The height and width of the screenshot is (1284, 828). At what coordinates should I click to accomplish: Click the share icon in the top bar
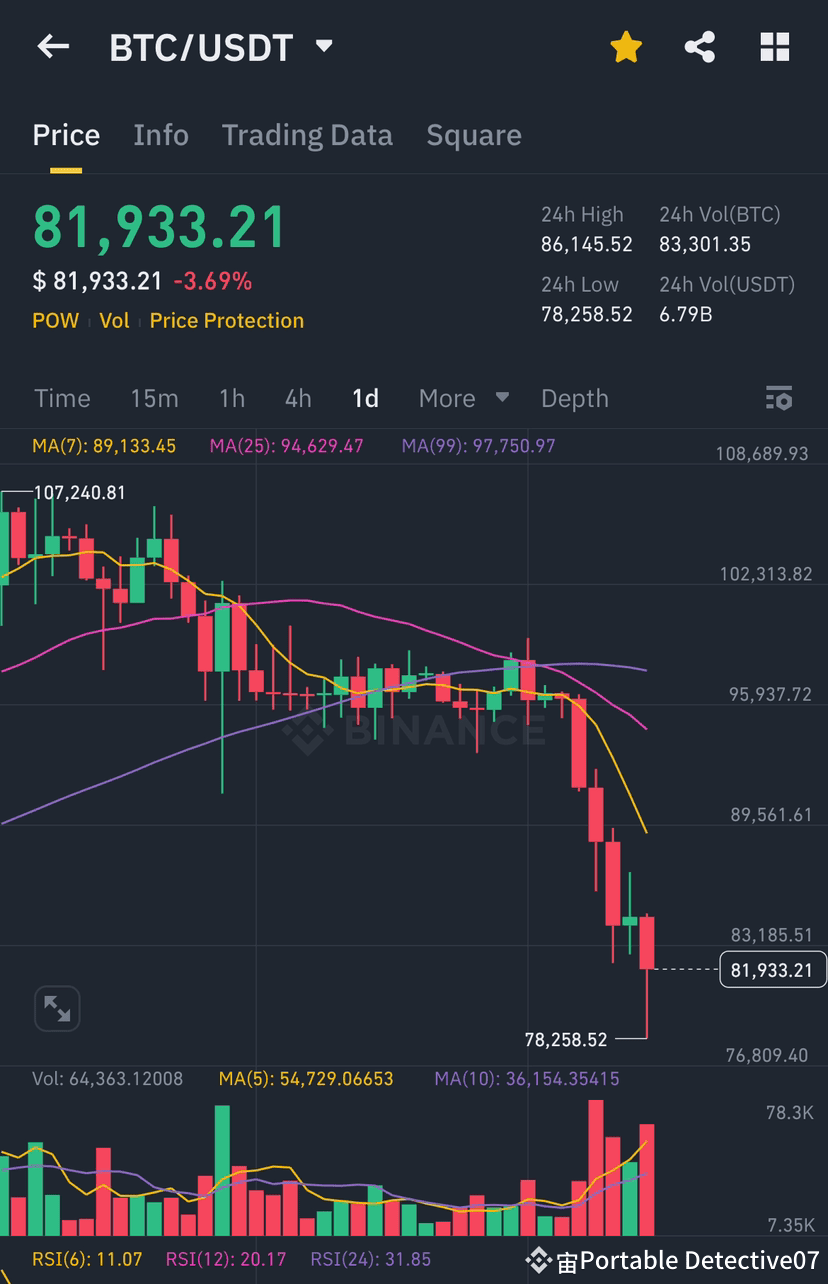pyautogui.click(x=700, y=46)
